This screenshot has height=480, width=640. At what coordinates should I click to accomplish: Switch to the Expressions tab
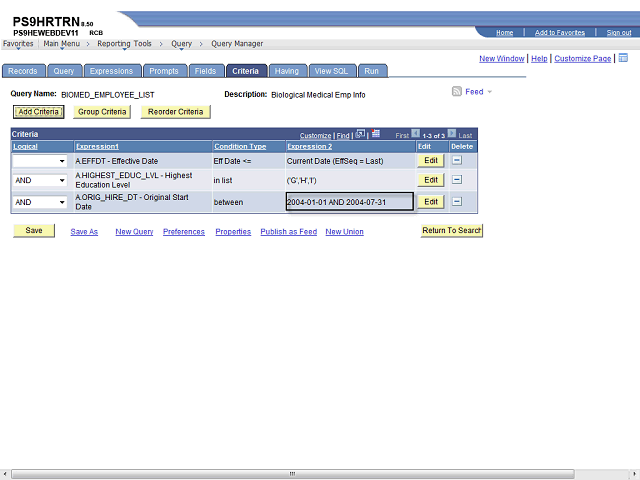tap(112, 71)
